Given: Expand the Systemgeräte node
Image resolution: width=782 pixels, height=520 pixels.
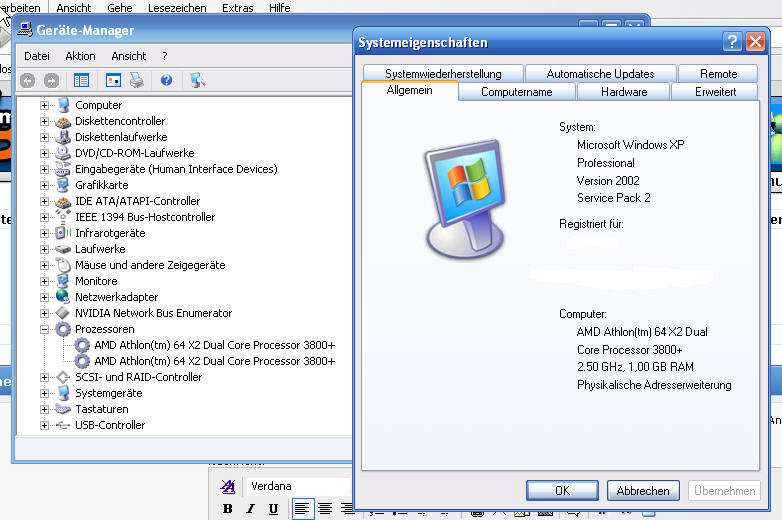Looking at the screenshot, I should click(44, 393).
